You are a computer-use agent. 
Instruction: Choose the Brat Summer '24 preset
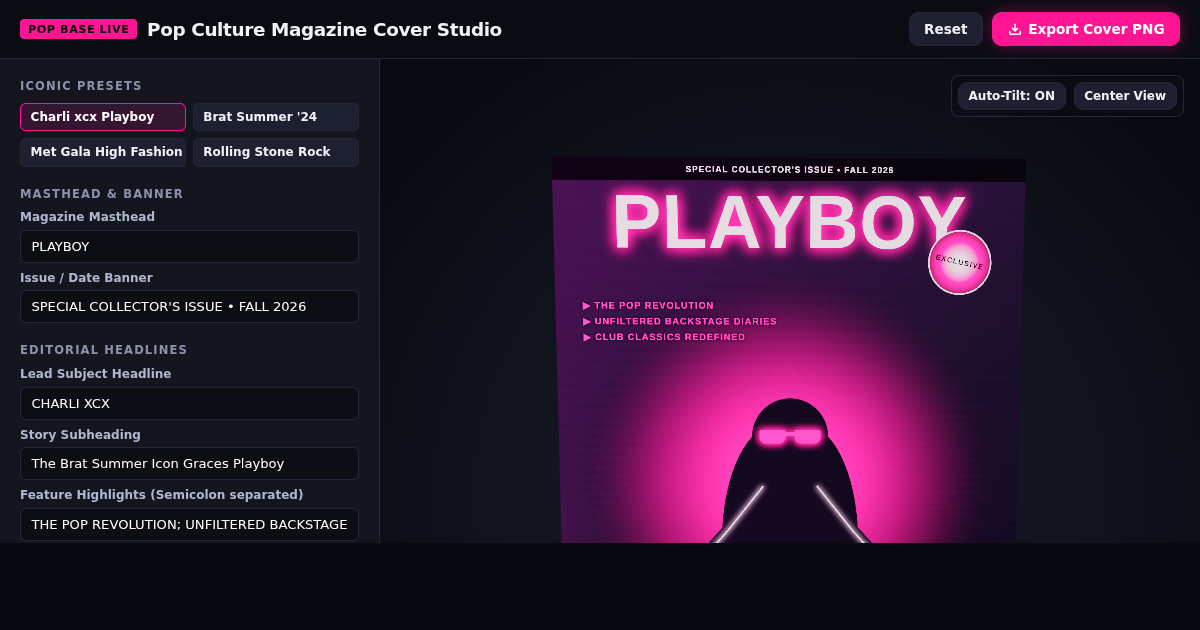276,117
